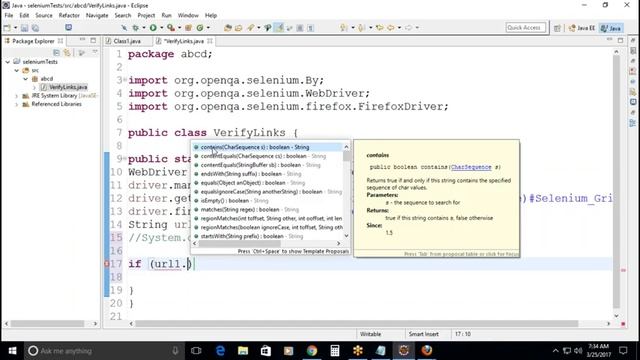Choose startsWith(String prefix) proposal

tap(267, 236)
